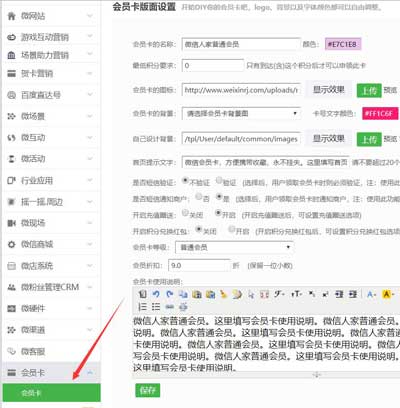The width and height of the screenshot is (400, 408).
Task: Click the people icon beside 微粉丝管理CRM
Action: [11, 287]
